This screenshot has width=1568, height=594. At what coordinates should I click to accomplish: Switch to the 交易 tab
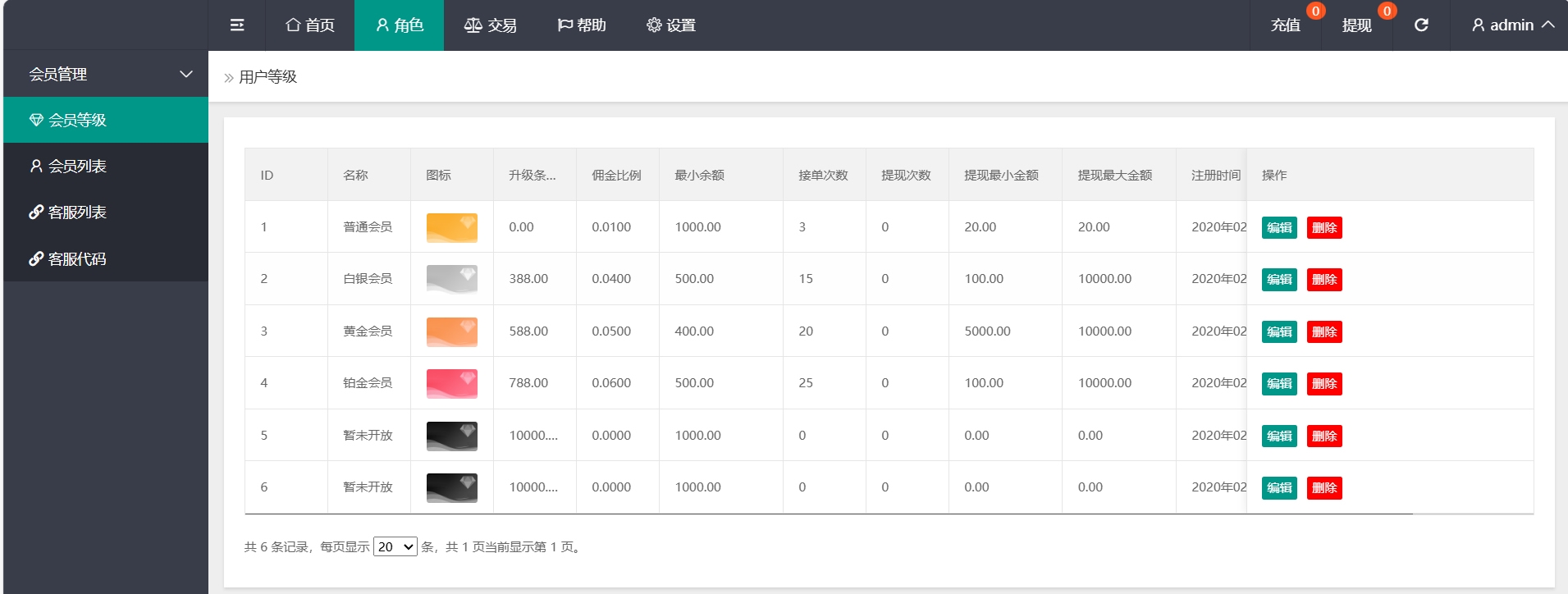pyautogui.click(x=490, y=25)
